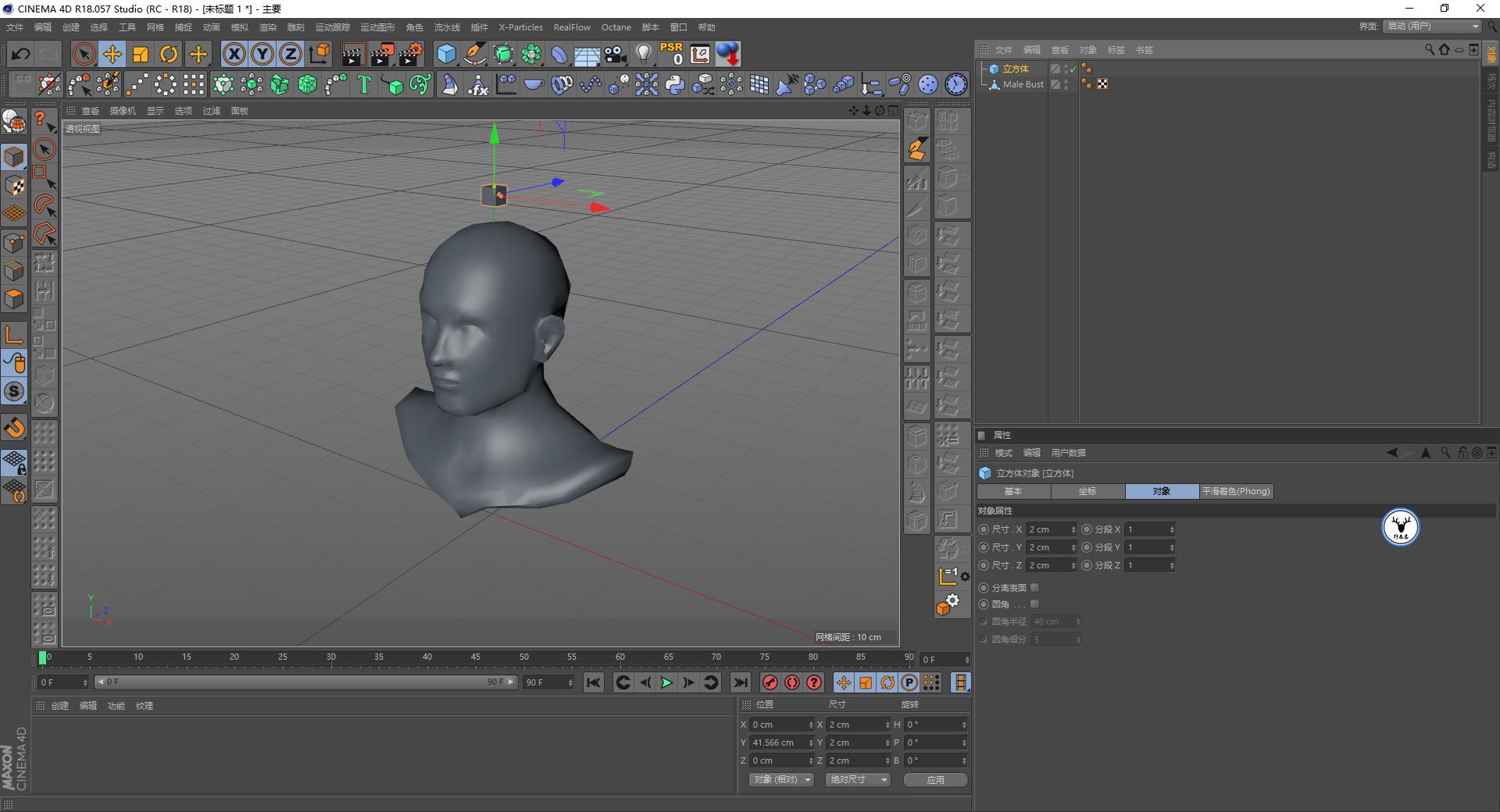This screenshot has width=1500, height=812.
Task: Select the Scale tool
Action: 141,54
